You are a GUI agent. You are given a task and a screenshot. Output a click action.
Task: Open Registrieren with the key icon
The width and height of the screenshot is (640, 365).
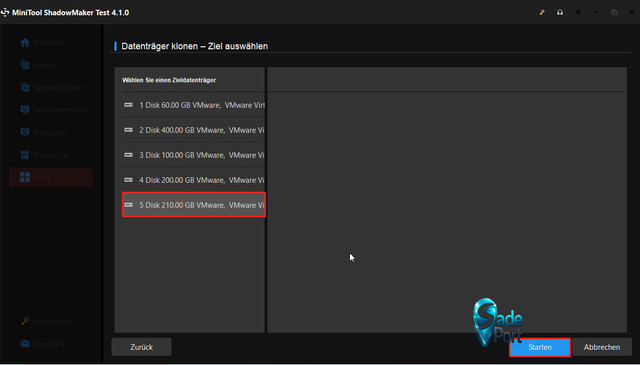pyautogui.click(x=47, y=321)
